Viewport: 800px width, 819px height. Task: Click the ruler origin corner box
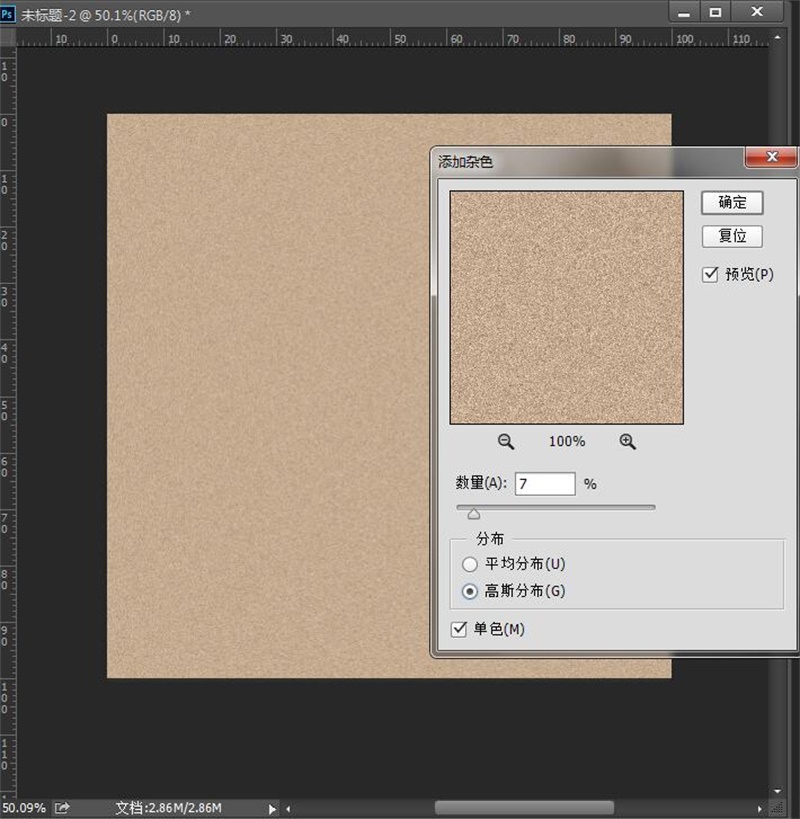tap(8, 38)
